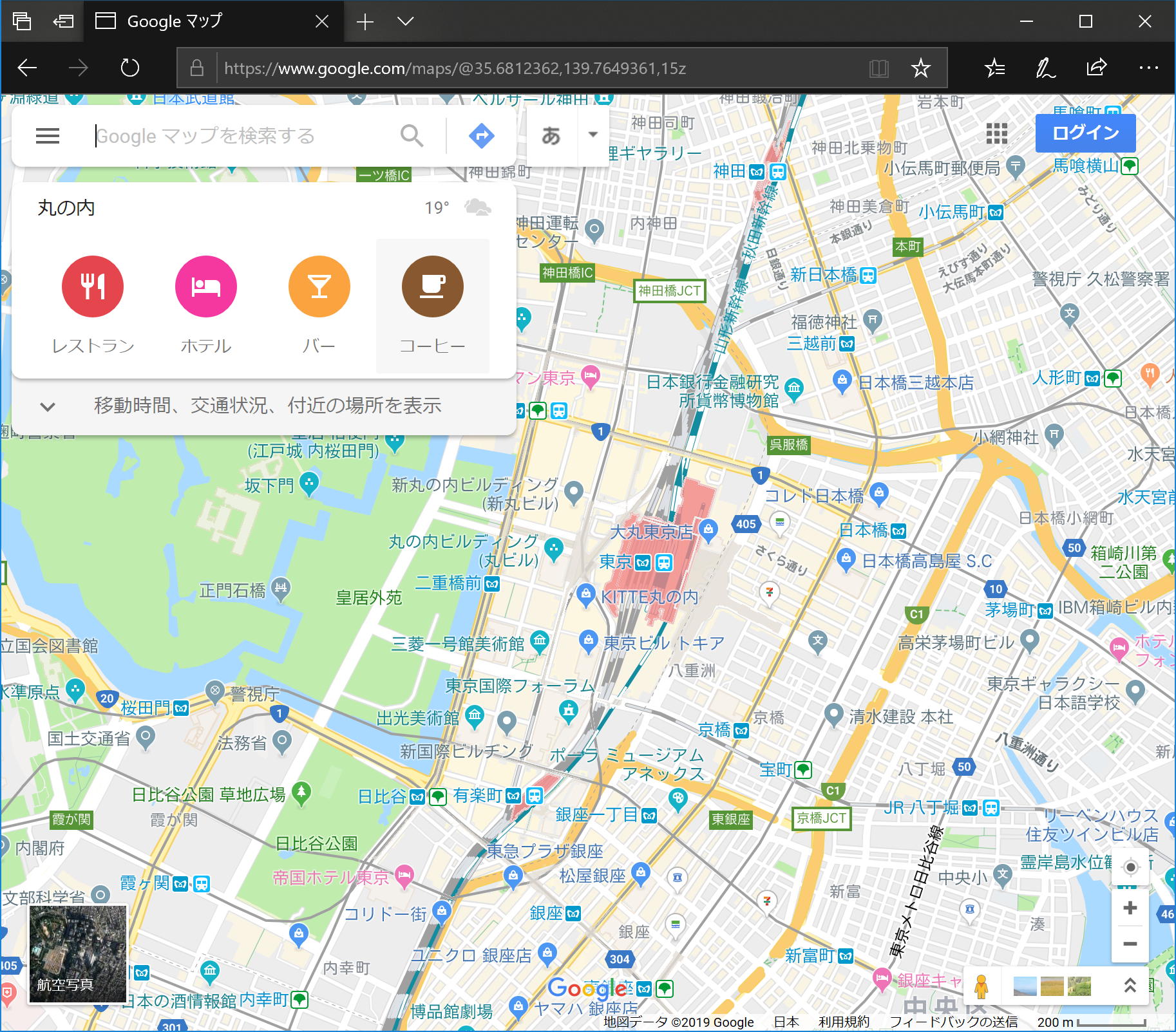Select the バー category icon
1176x1032 pixels.
(319, 286)
